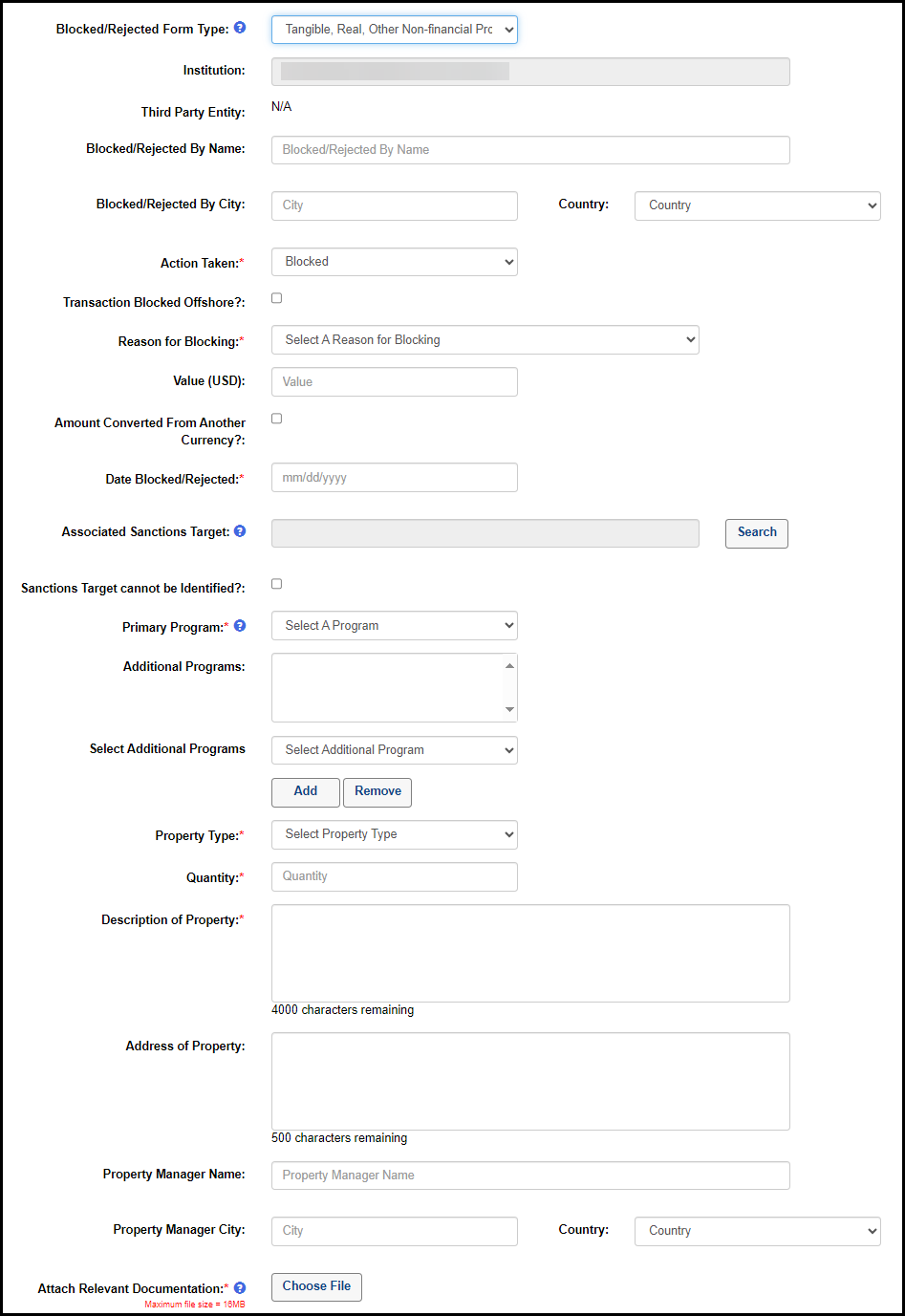Click help icon beside Blocked/Rejected Form Type

(x=240, y=28)
